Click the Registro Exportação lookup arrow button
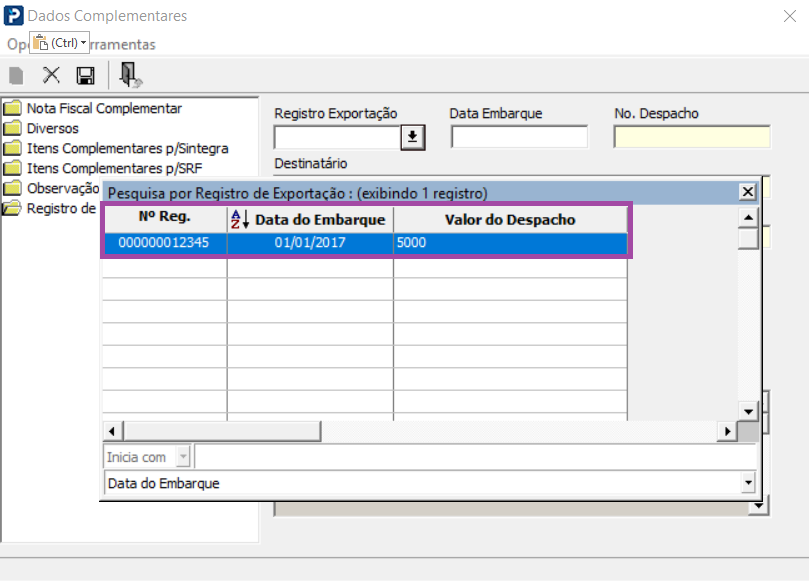 (x=413, y=137)
